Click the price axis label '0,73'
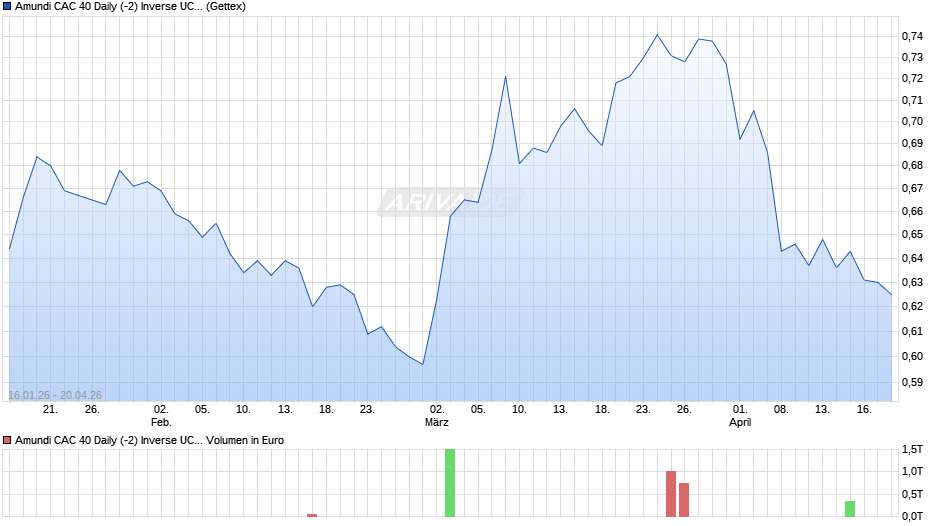The height and width of the screenshot is (526, 940). [912, 58]
